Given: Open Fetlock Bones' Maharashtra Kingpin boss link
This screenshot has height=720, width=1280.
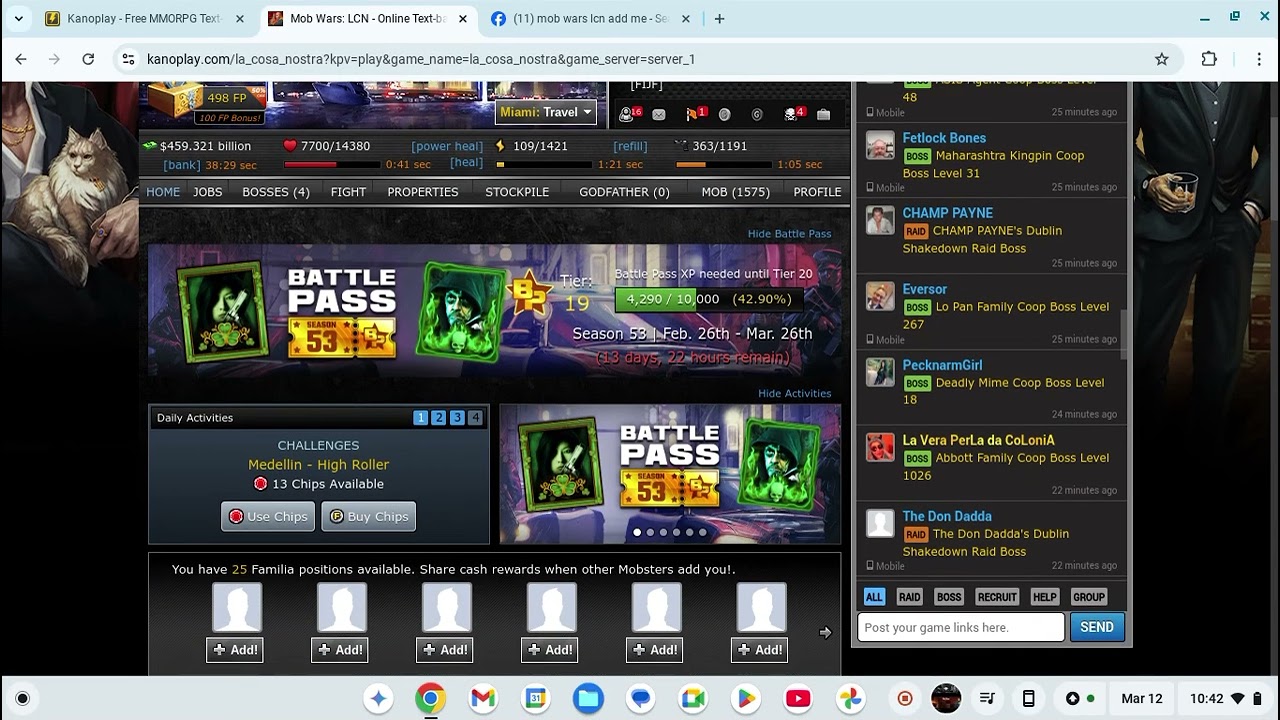Looking at the screenshot, I should 993,164.
